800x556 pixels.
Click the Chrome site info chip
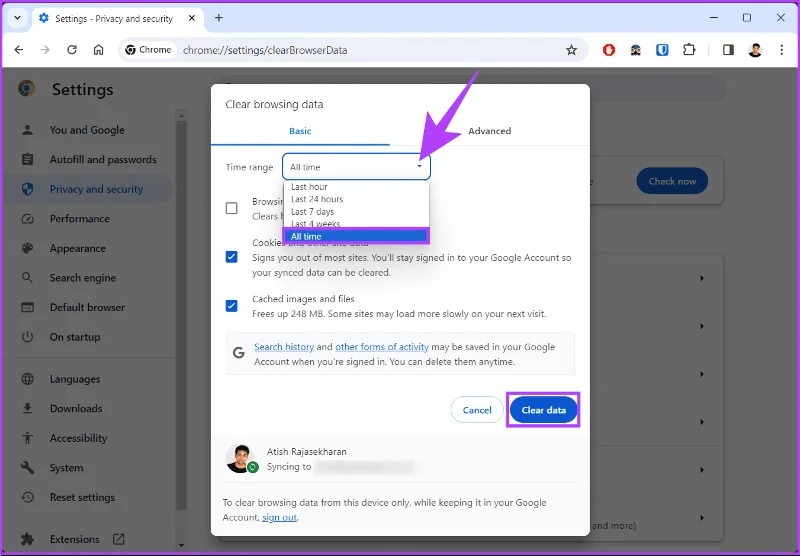[x=148, y=50]
